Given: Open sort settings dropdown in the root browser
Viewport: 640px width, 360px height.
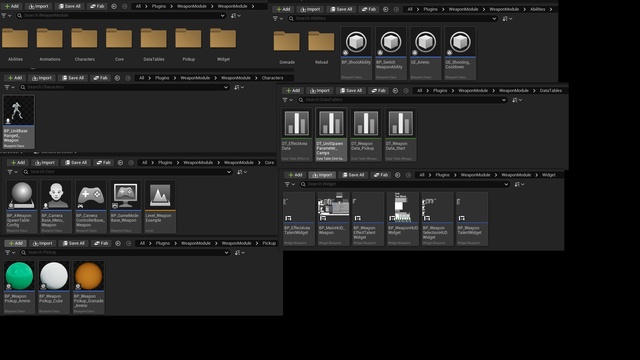Looking at the screenshot, I should pyautogui.click(x=236, y=16).
